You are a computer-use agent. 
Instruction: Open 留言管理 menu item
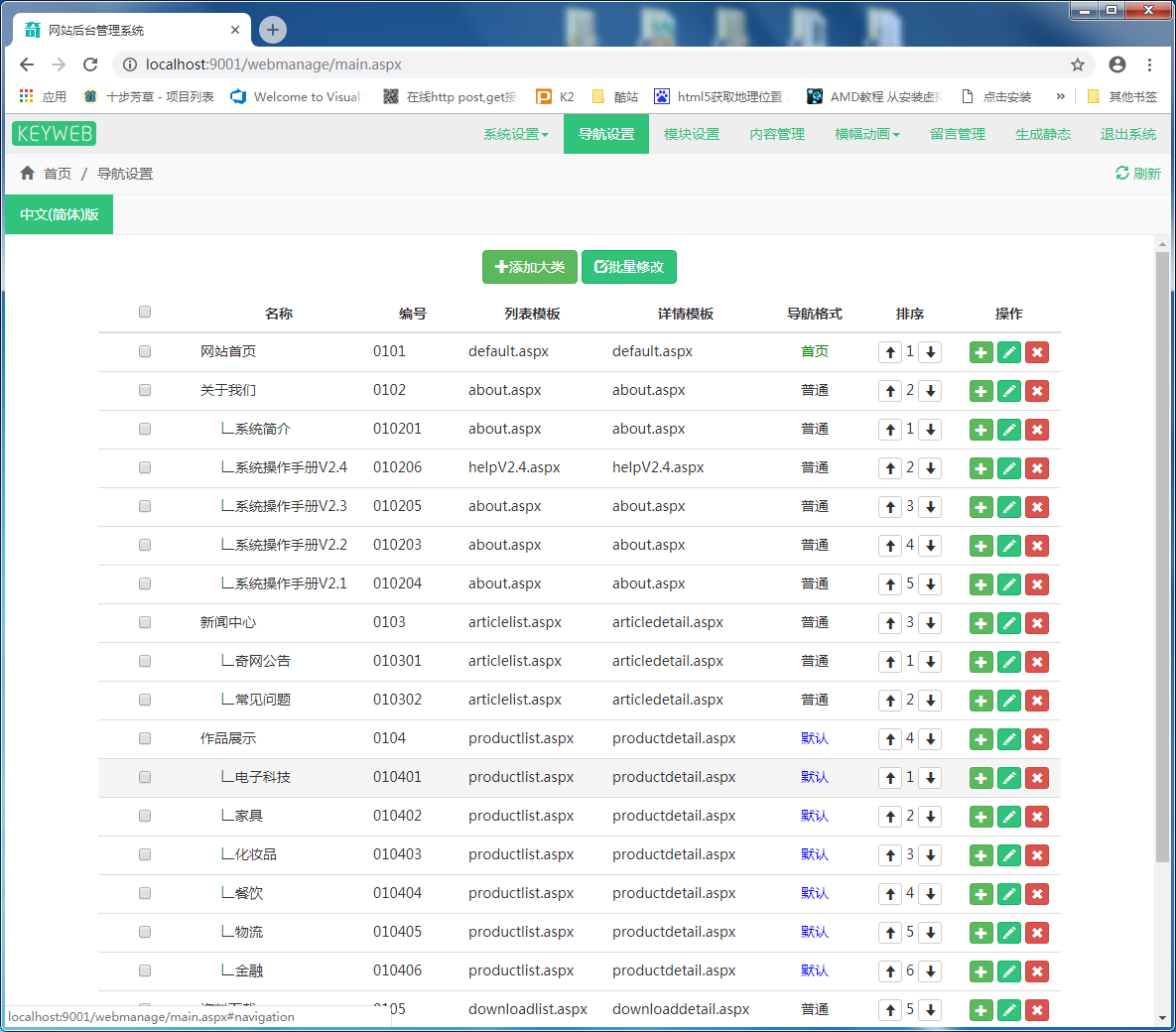[x=958, y=134]
